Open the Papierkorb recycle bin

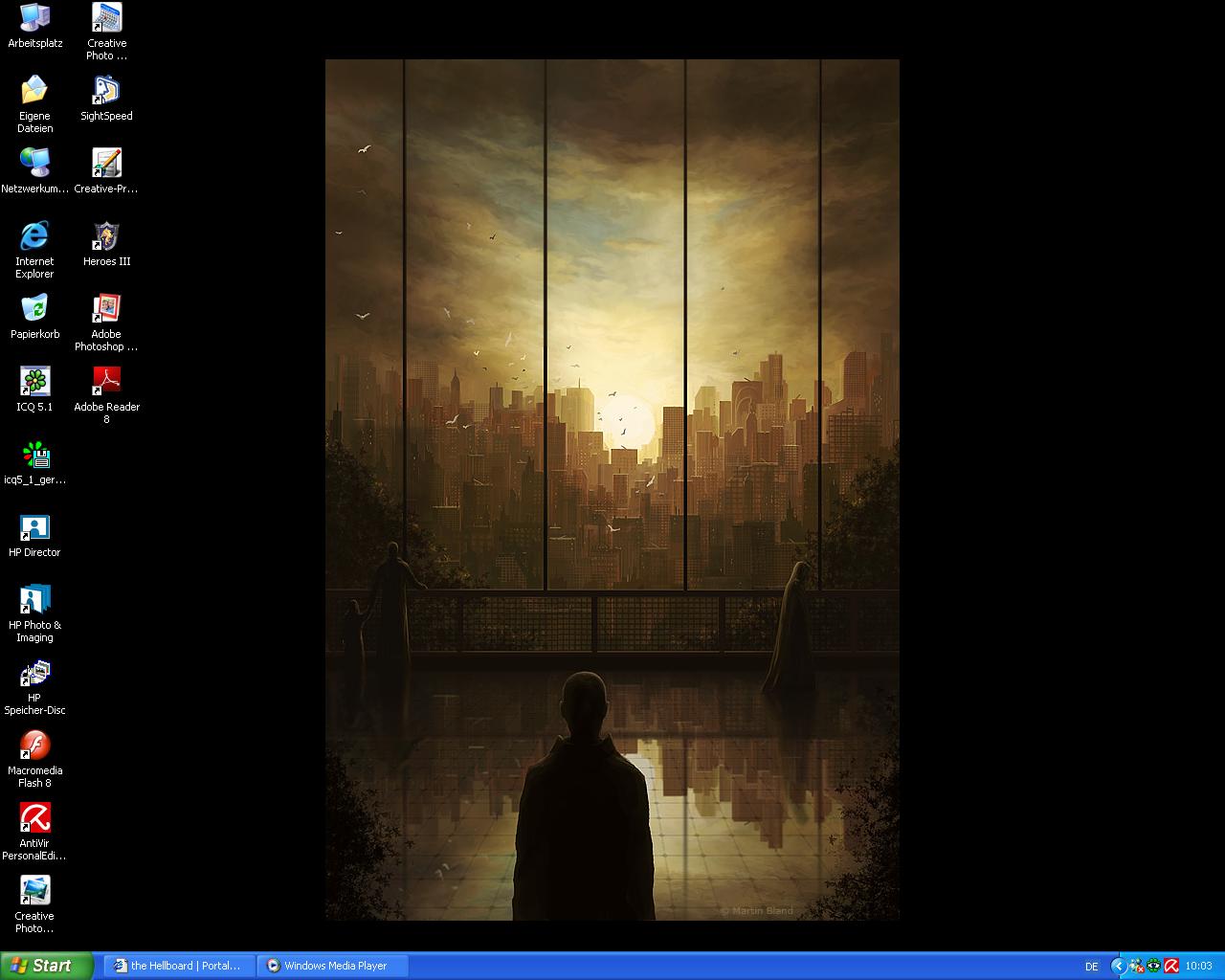34,309
